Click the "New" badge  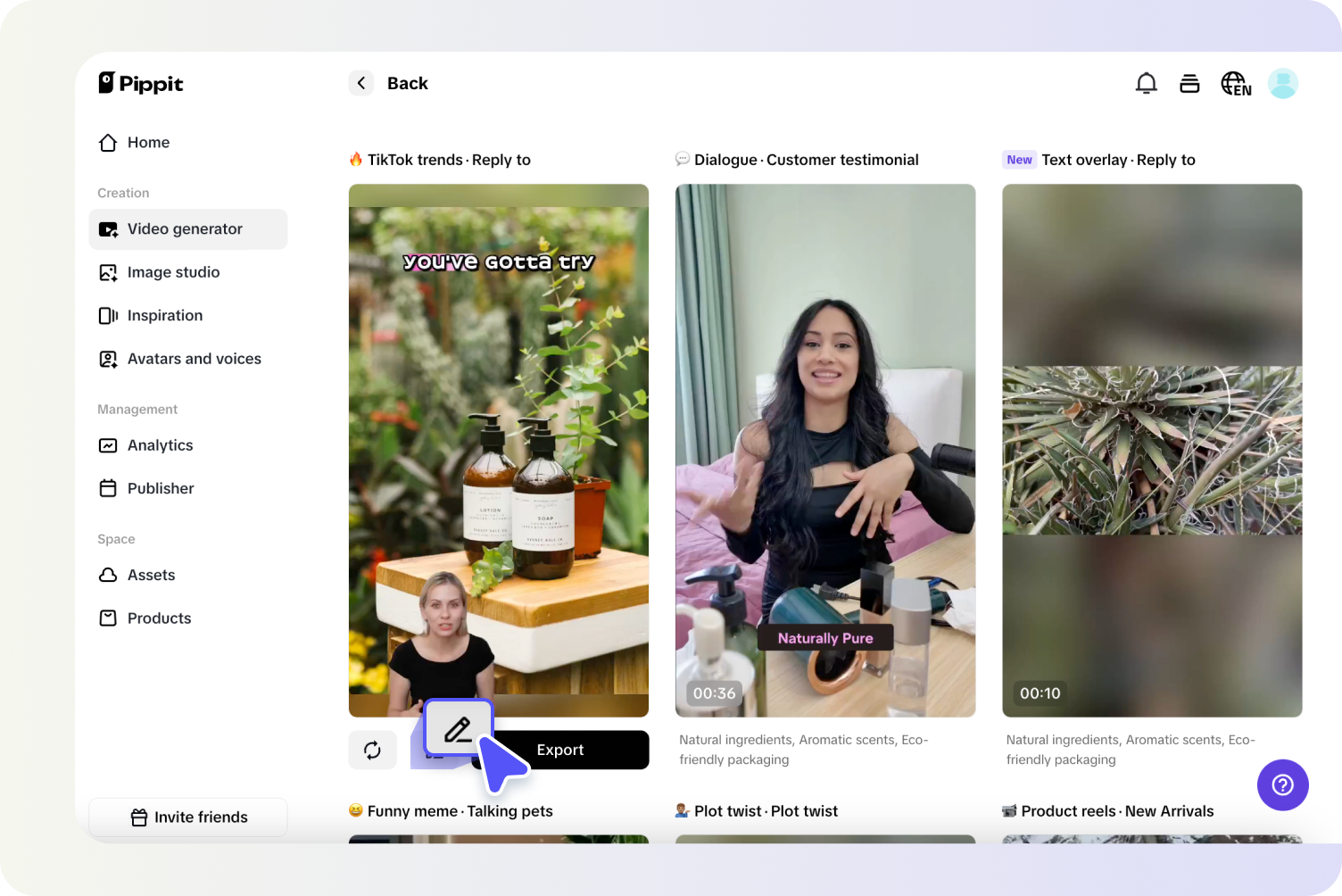coord(1020,160)
